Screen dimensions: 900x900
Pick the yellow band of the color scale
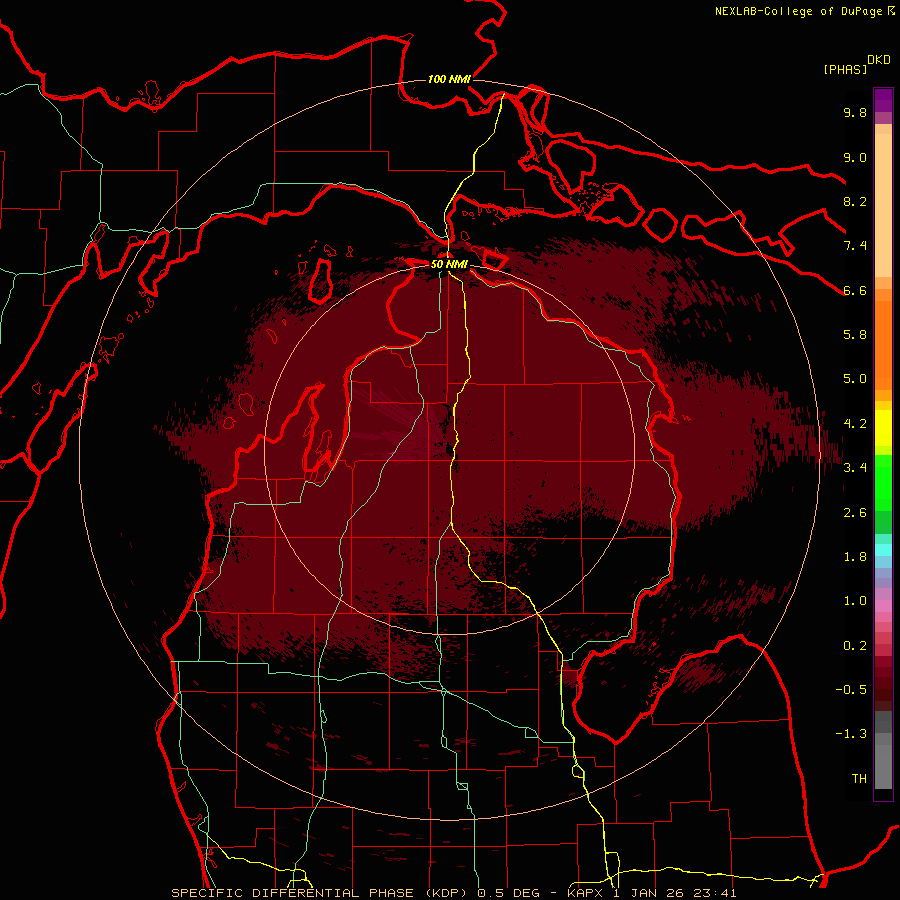point(883,428)
